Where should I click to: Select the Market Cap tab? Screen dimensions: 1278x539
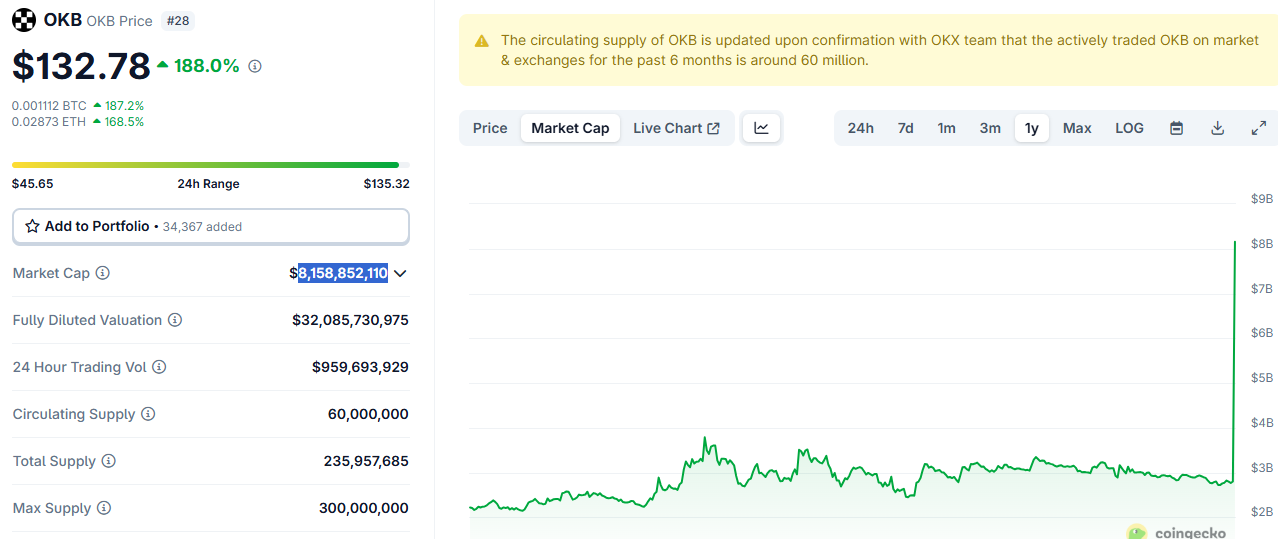(570, 128)
